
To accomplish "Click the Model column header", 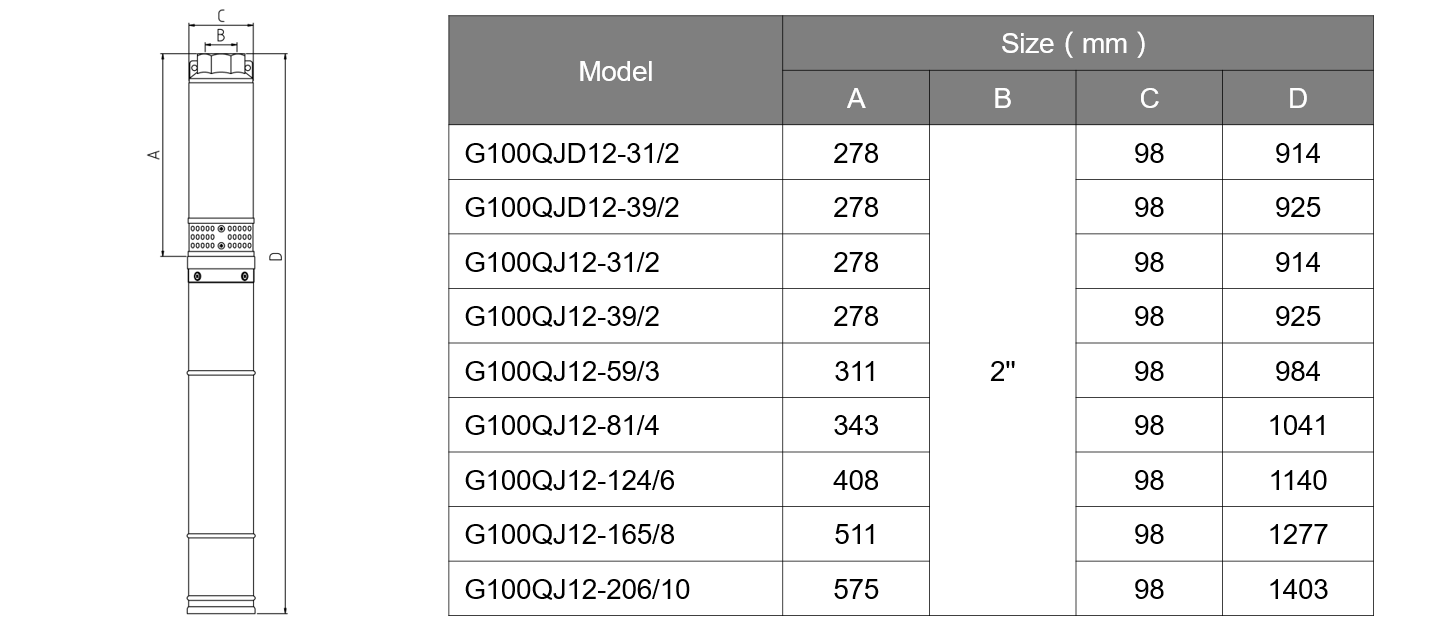I will point(615,71).
